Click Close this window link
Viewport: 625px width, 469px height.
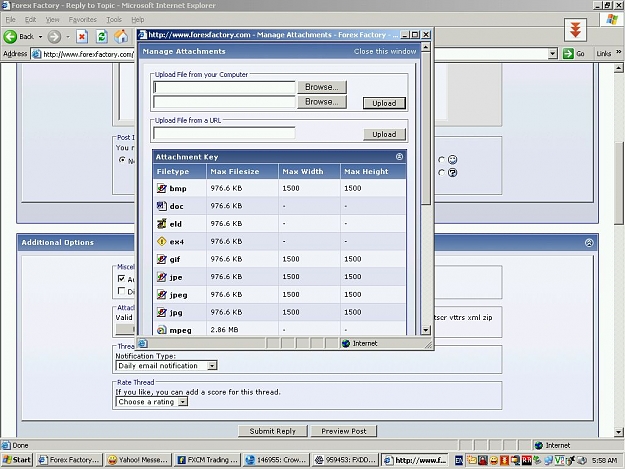[385, 51]
